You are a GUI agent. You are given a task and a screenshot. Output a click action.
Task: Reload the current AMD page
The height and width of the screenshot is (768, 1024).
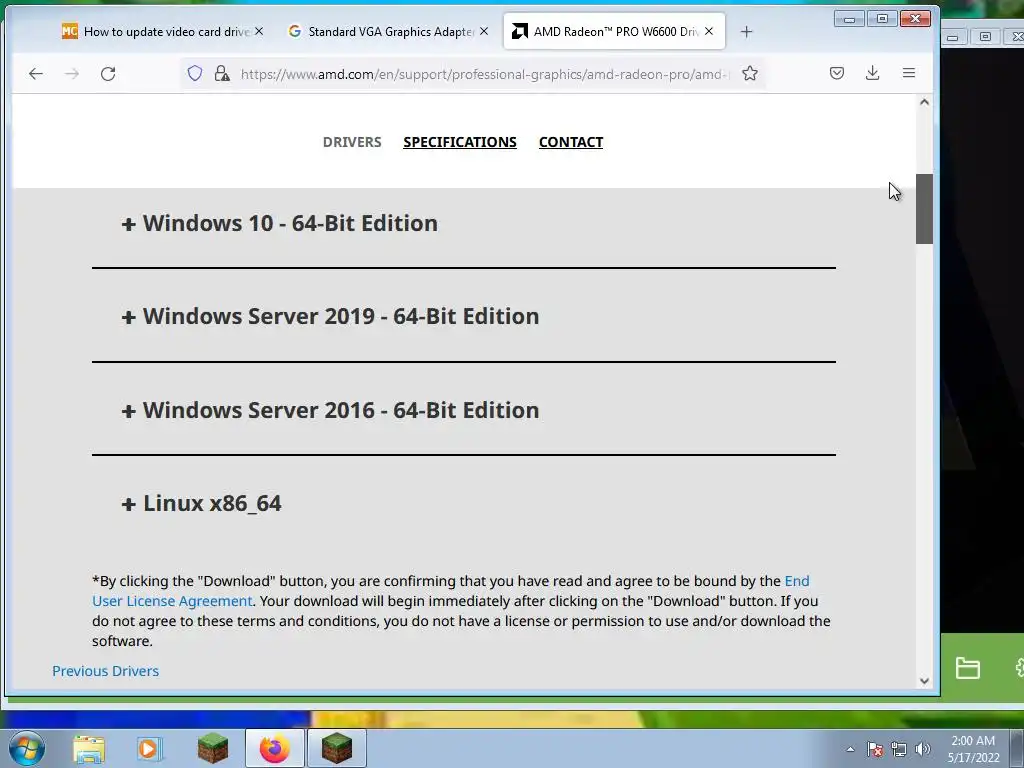pyautogui.click(x=108, y=74)
